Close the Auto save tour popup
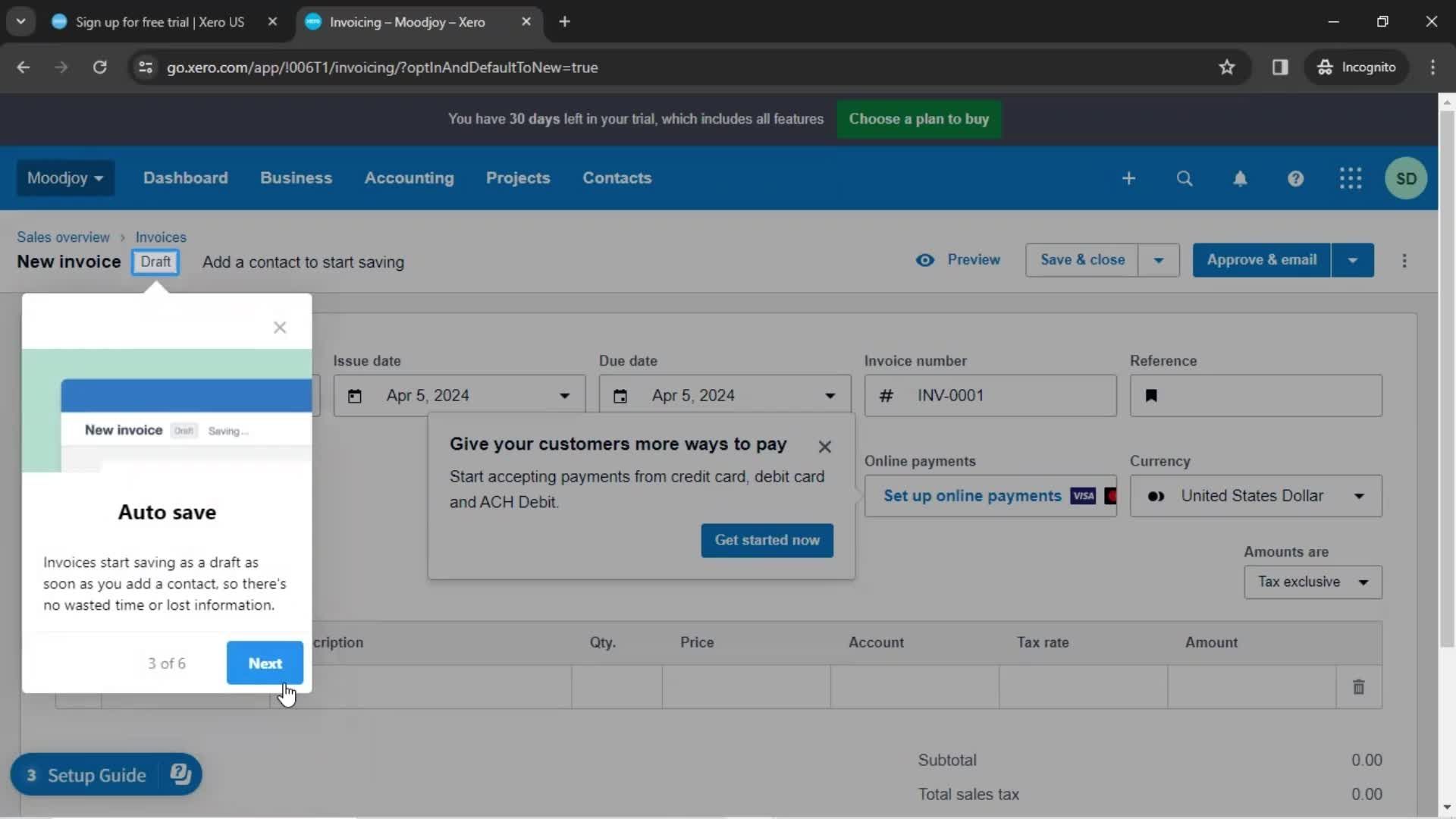Screen dimensions: 1456x819 coord(280,327)
